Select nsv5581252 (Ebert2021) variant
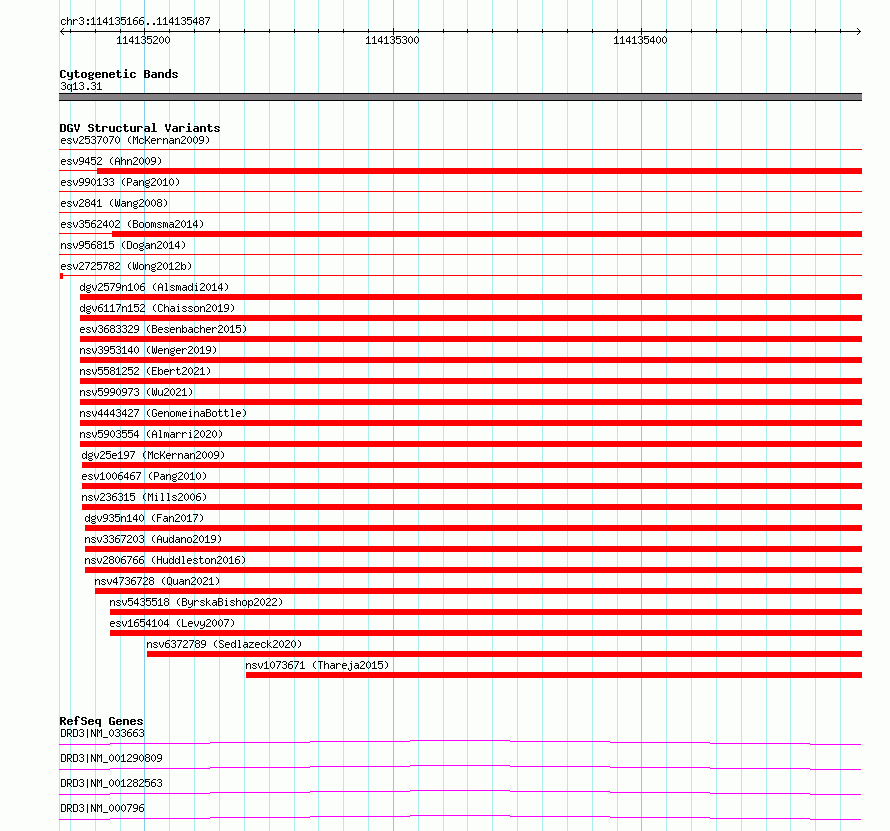Viewport: 890px width, 831px height. pyautogui.click(x=145, y=371)
